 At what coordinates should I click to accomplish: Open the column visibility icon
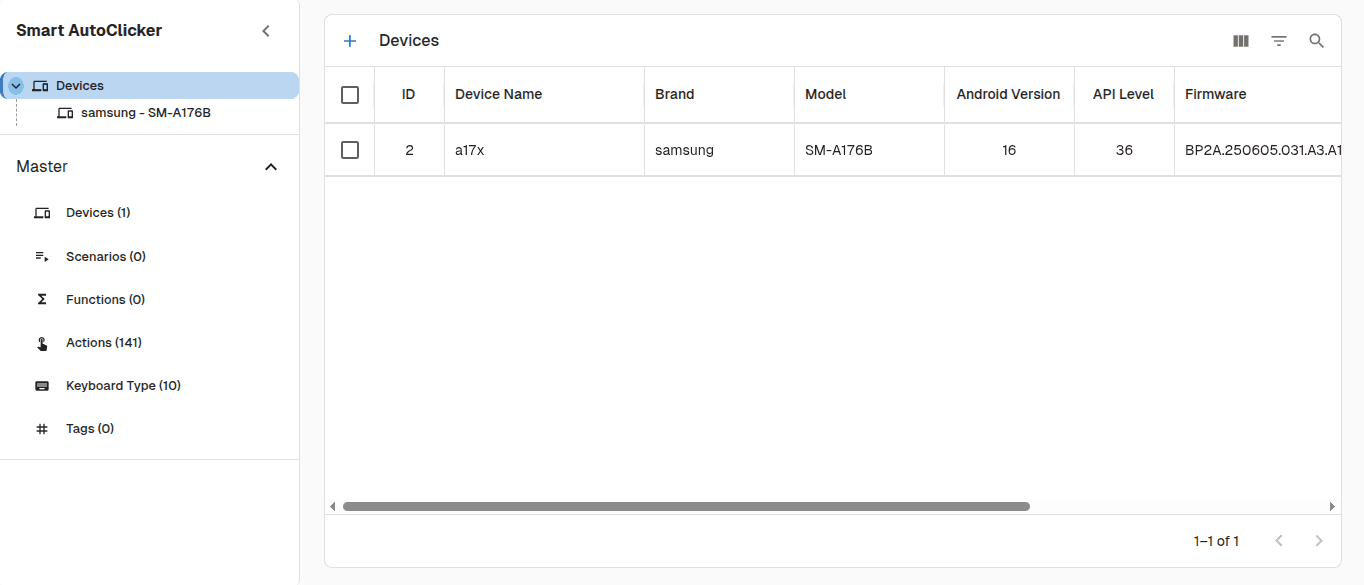pos(1241,41)
